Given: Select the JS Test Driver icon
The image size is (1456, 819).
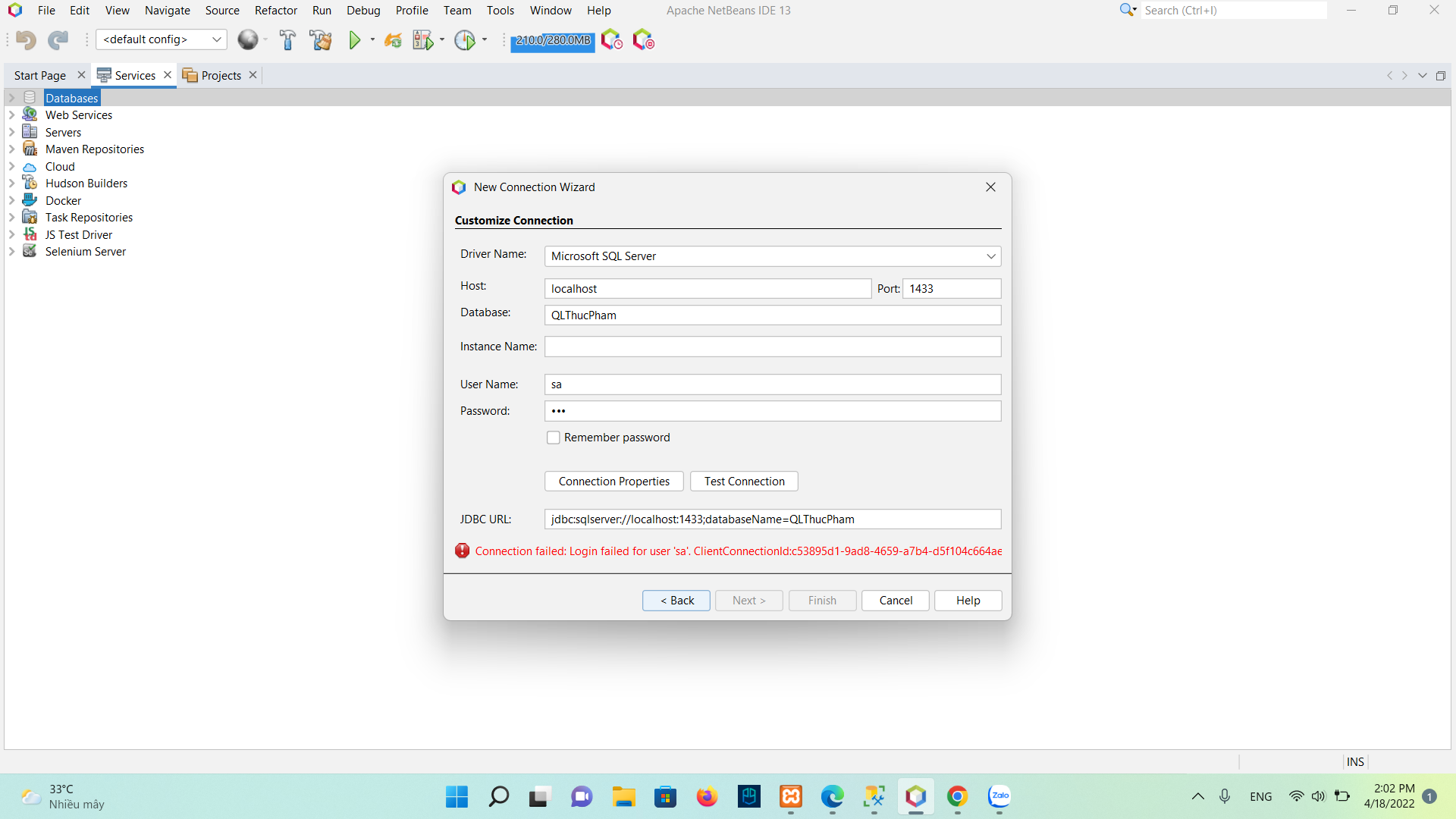Looking at the screenshot, I should (30, 234).
